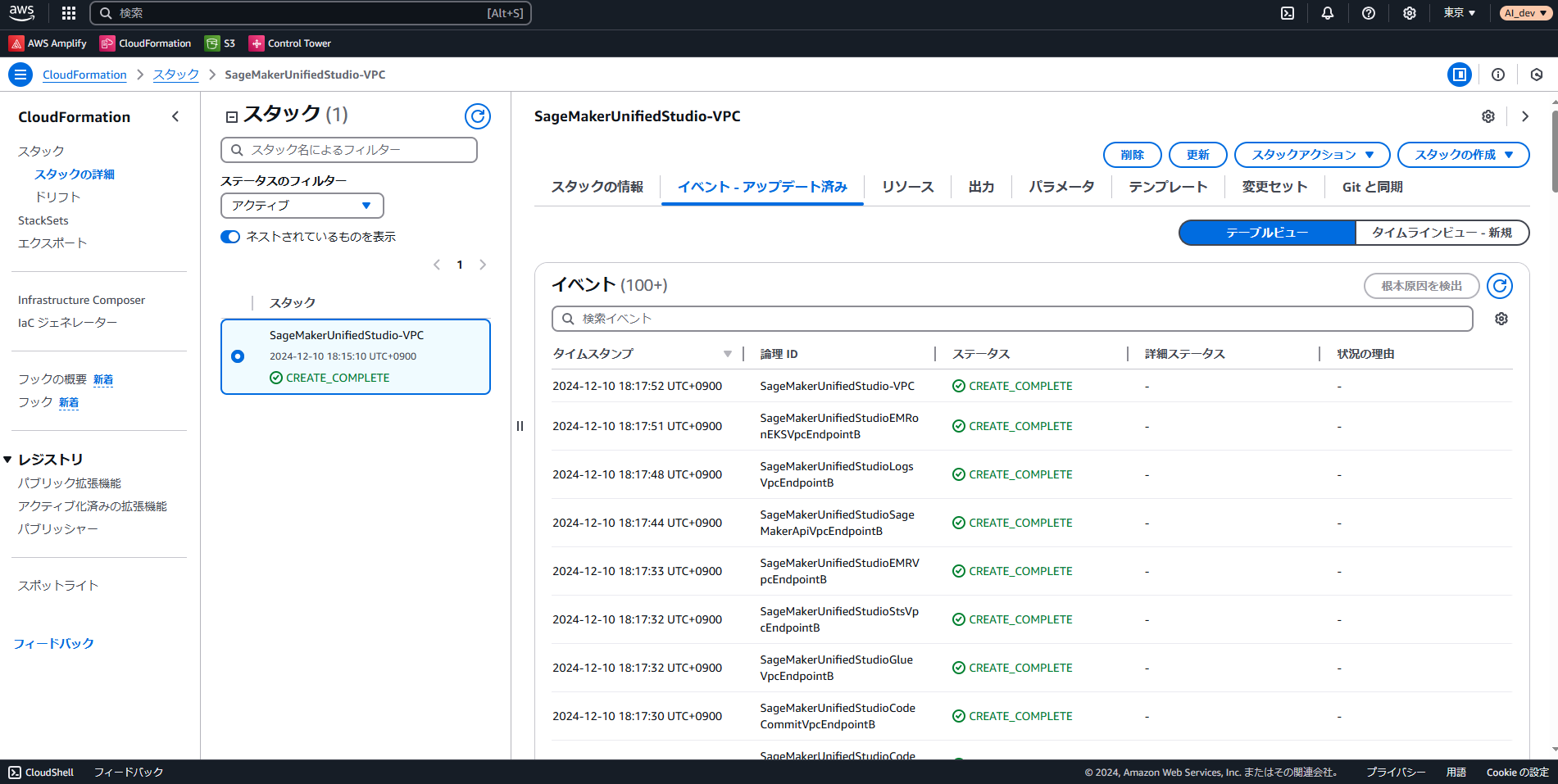Open the Change sets tab
Viewport: 1558px width, 784px height.
tap(1274, 187)
